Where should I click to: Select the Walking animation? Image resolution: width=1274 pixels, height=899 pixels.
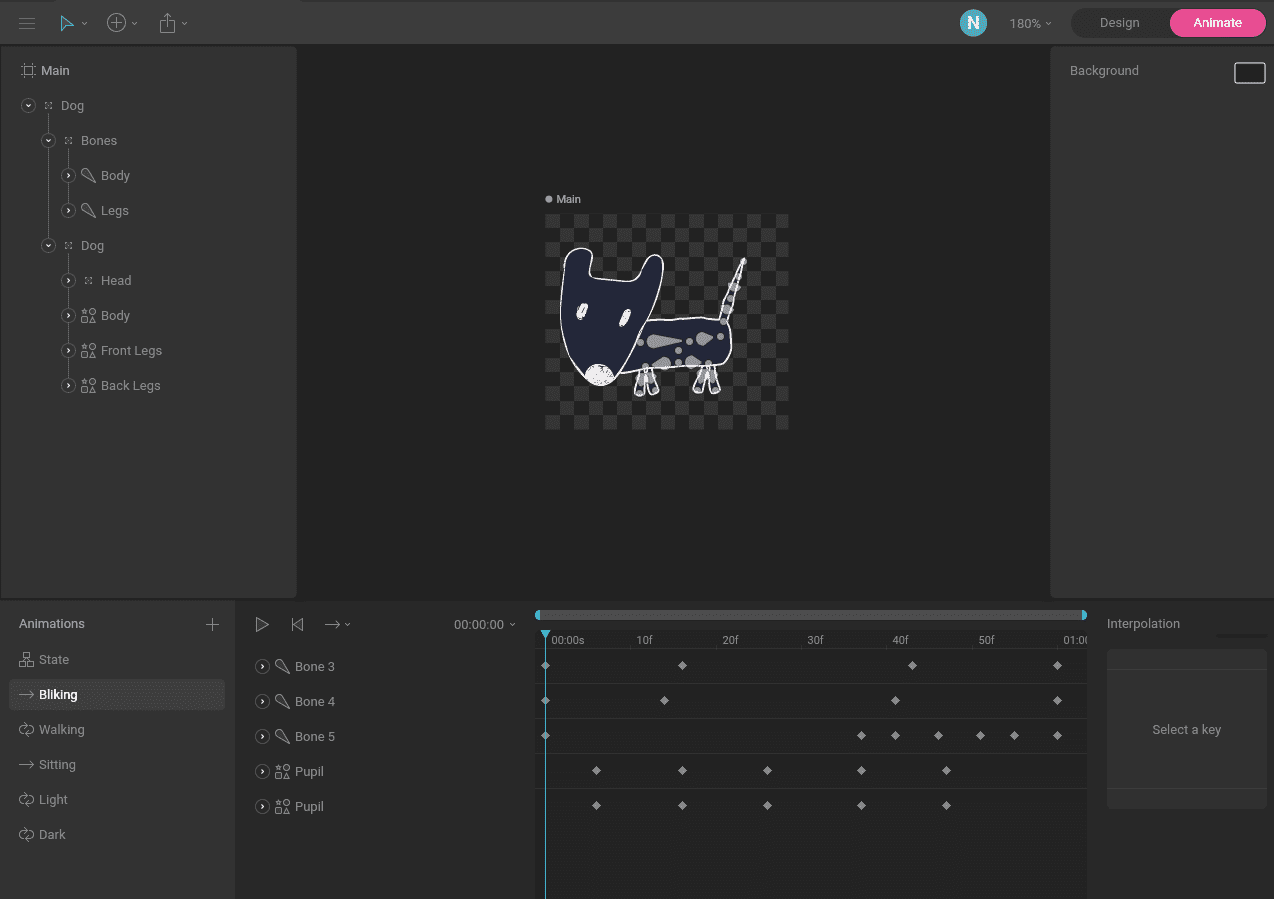(x=61, y=730)
